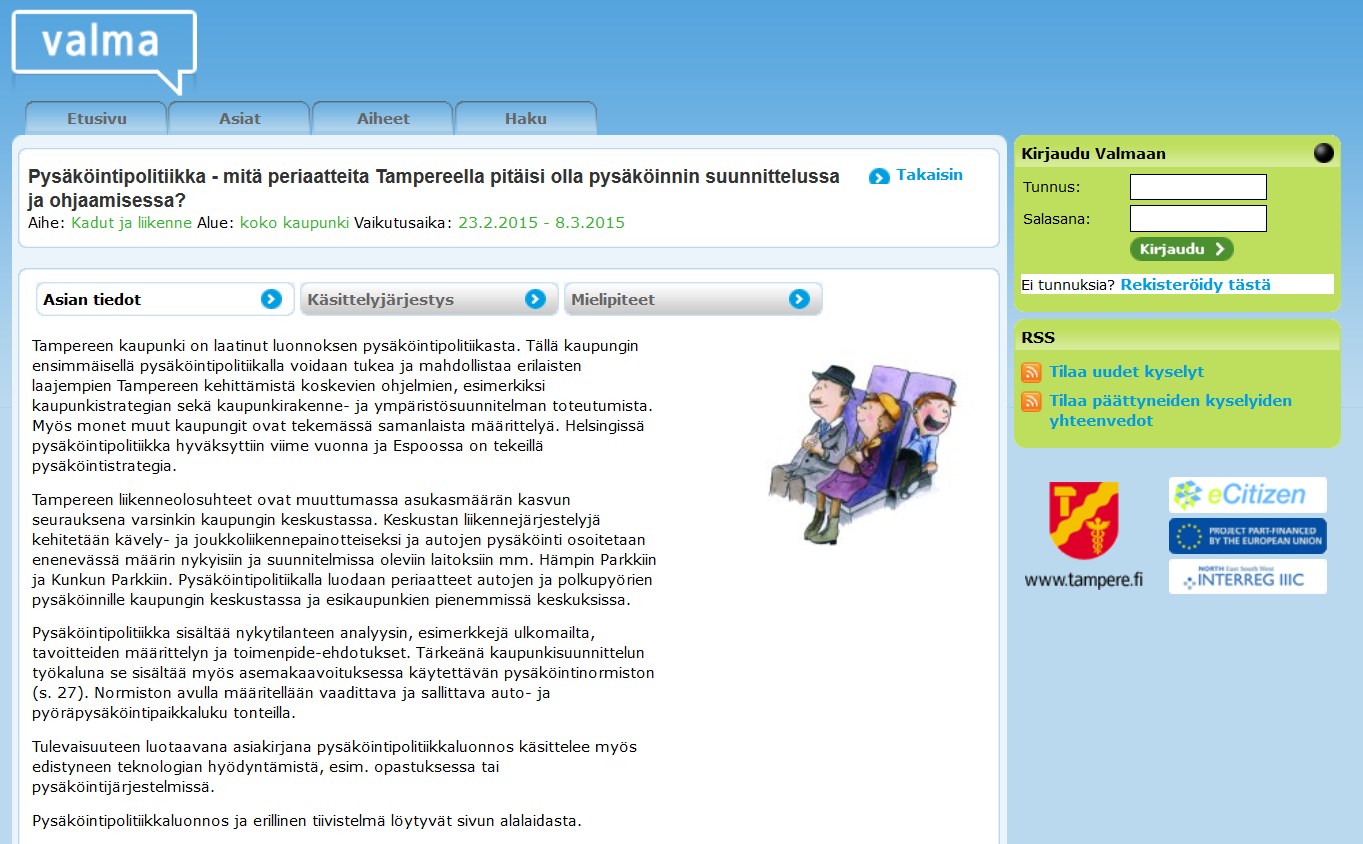Switch to the Aiheet tab

coord(383,118)
